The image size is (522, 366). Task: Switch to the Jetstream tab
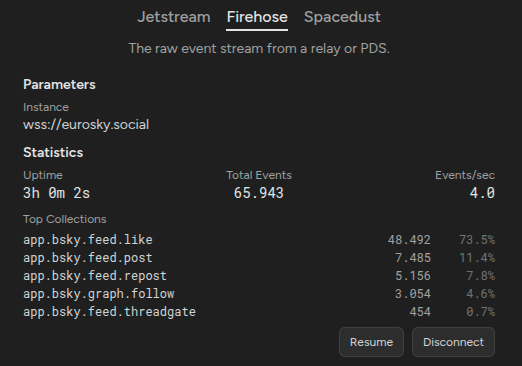[x=174, y=17]
